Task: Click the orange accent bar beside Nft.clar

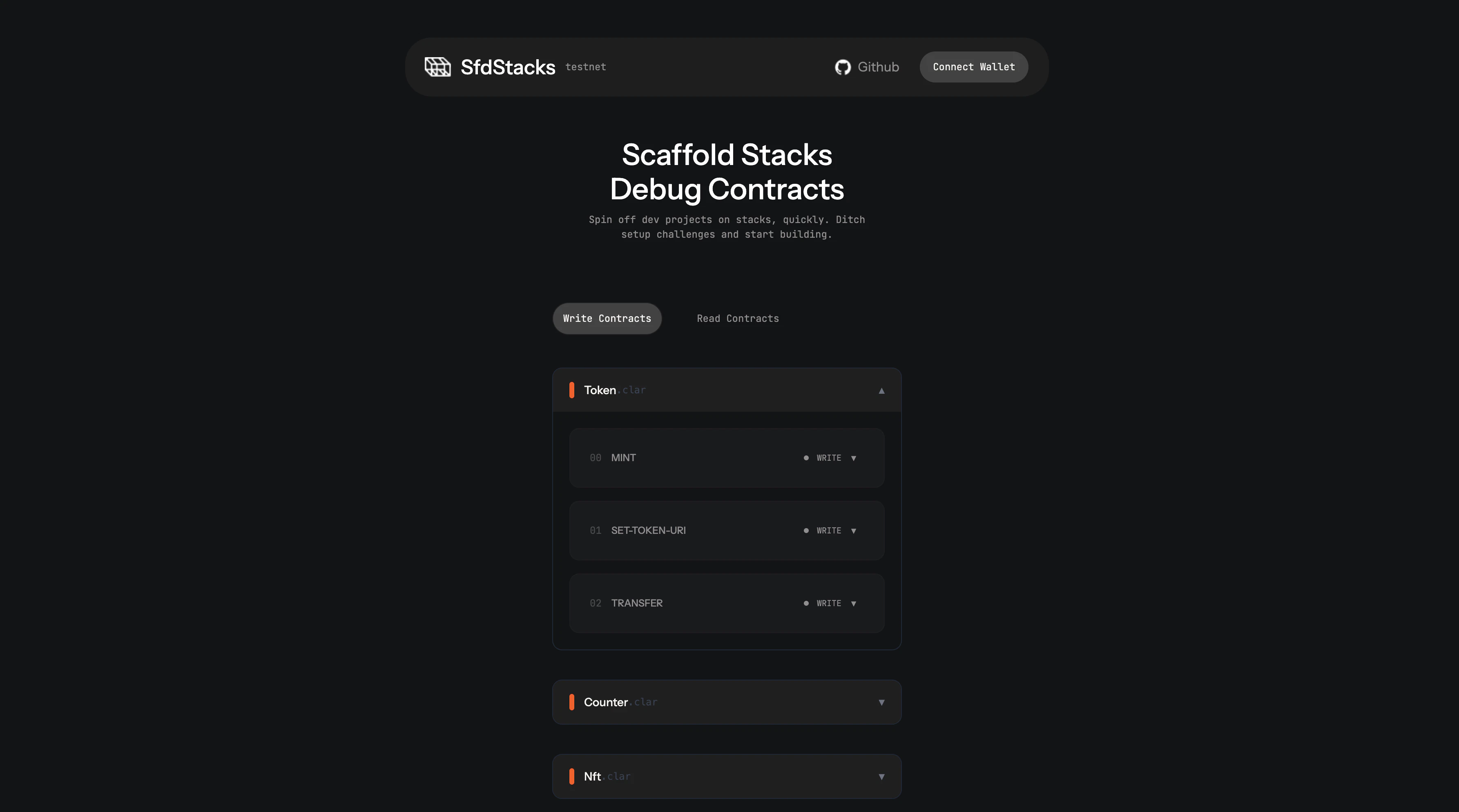Action: point(572,776)
